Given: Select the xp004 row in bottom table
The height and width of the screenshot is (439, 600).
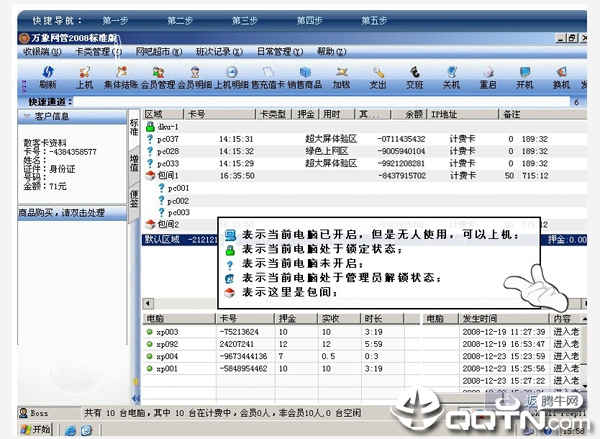Looking at the screenshot, I should click(281, 356).
